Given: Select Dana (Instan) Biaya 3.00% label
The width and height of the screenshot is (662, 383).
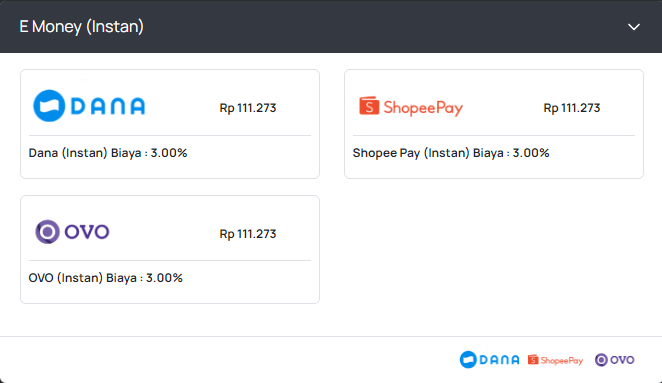Looking at the screenshot, I should 108,153.
